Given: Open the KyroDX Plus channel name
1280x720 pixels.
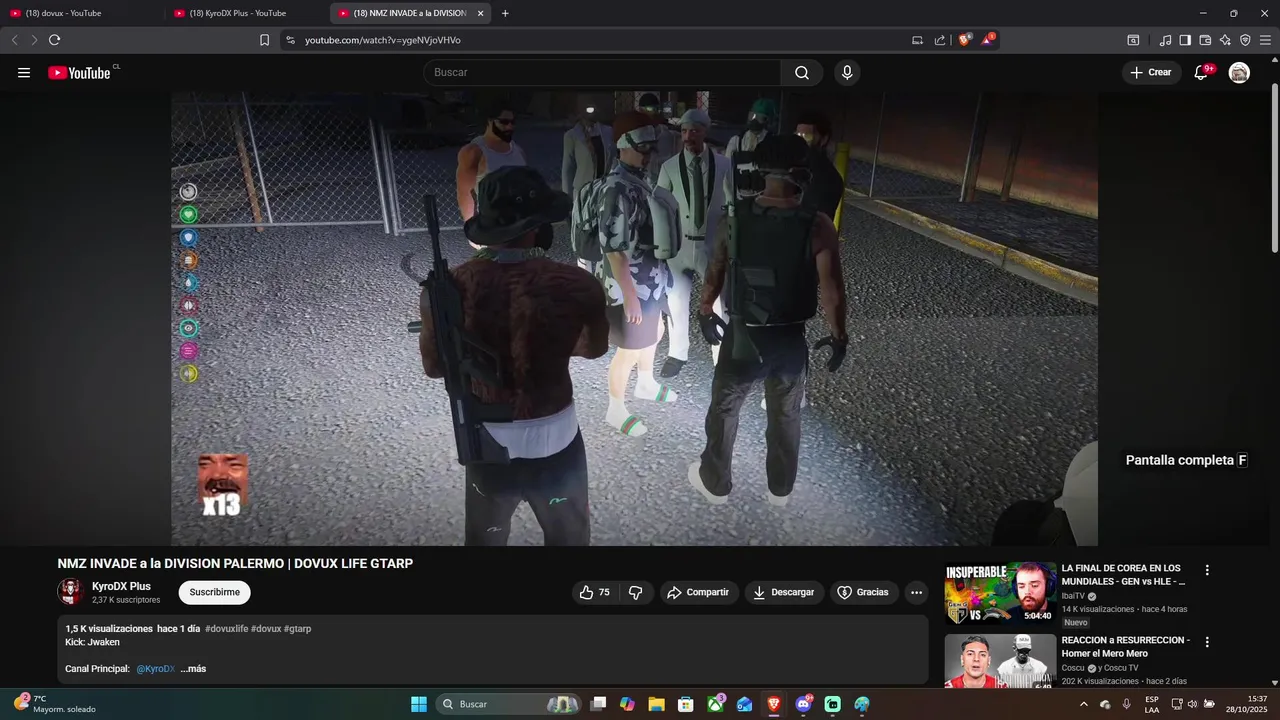Looking at the screenshot, I should [x=121, y=586].
